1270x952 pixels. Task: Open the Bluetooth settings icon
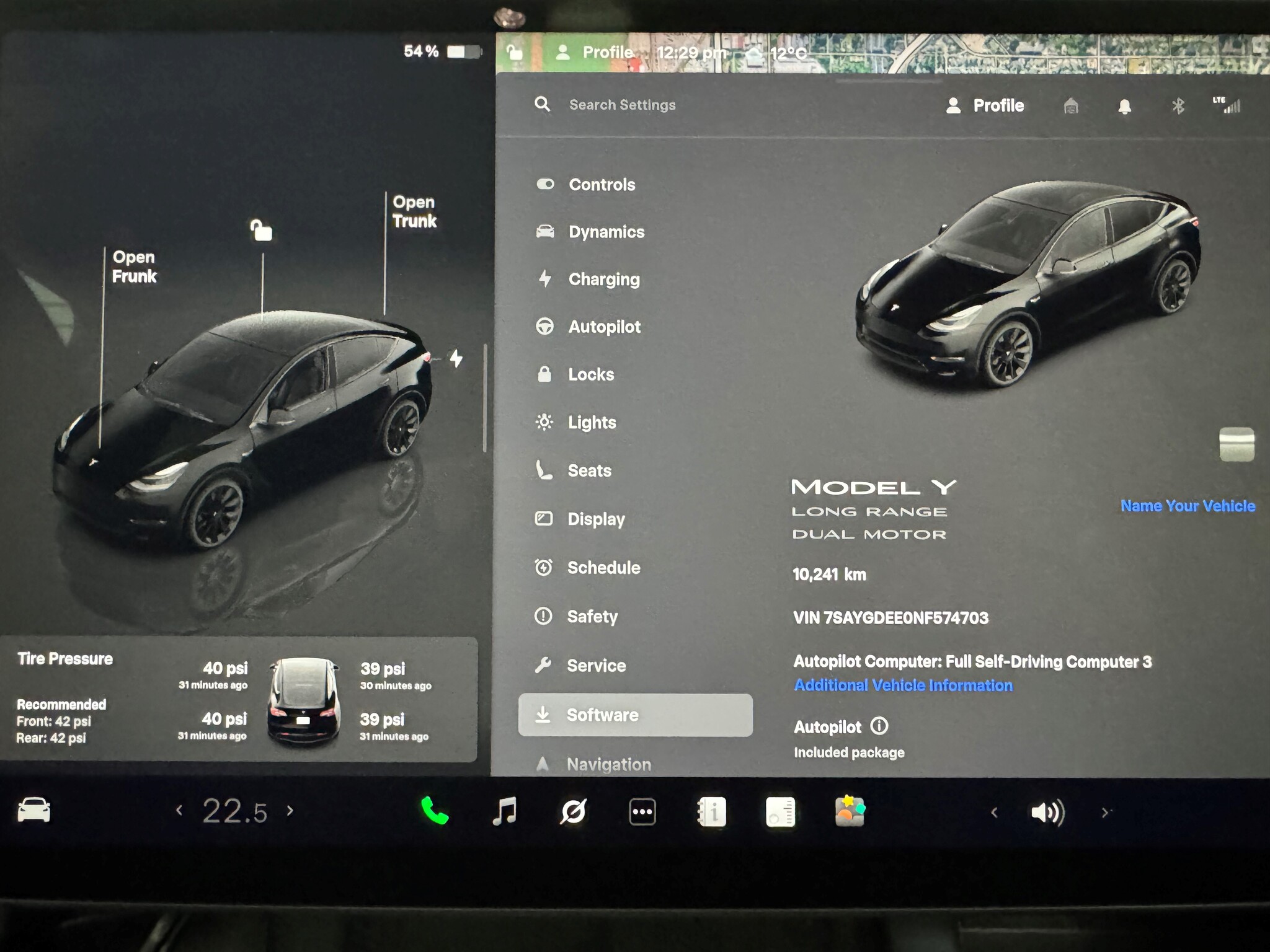[1178, 106]
